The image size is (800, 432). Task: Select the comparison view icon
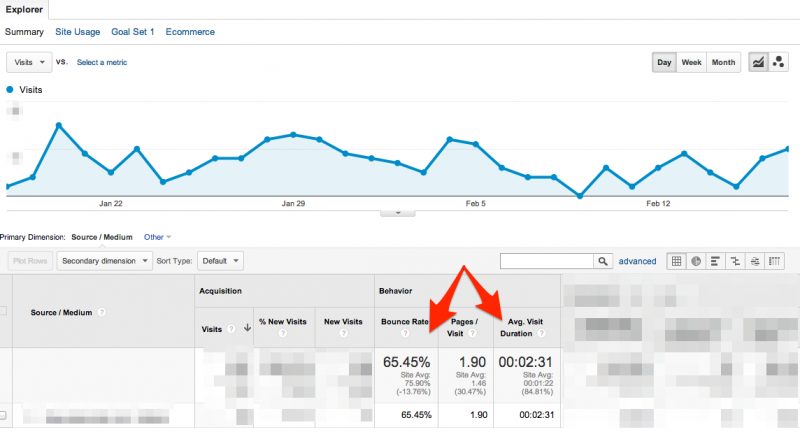pos(735,261)
